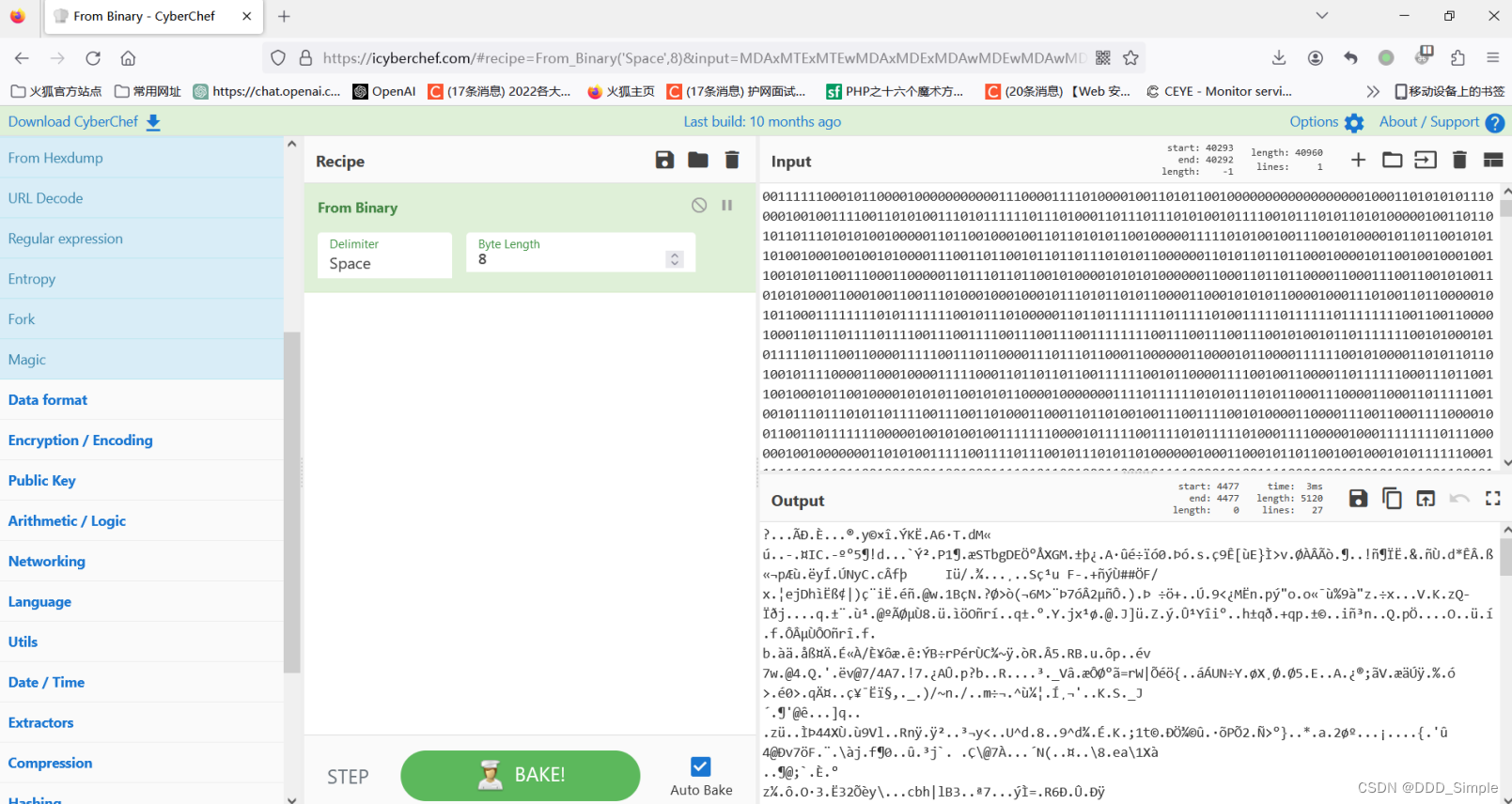Replace input with output
This screenshot has width=1512, height=804.
(x=1426, y=499)
